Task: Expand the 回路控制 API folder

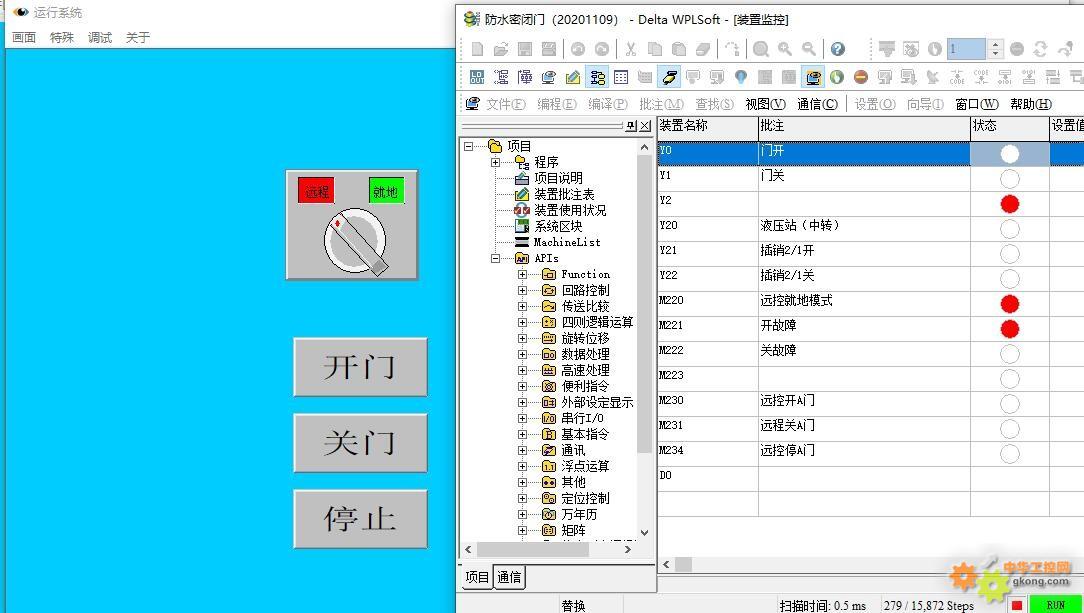Action: pos(522,290)
